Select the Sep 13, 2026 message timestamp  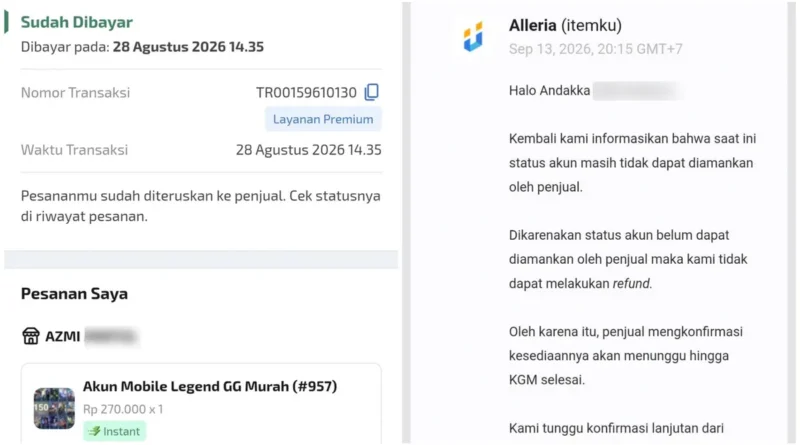[595, 49]
